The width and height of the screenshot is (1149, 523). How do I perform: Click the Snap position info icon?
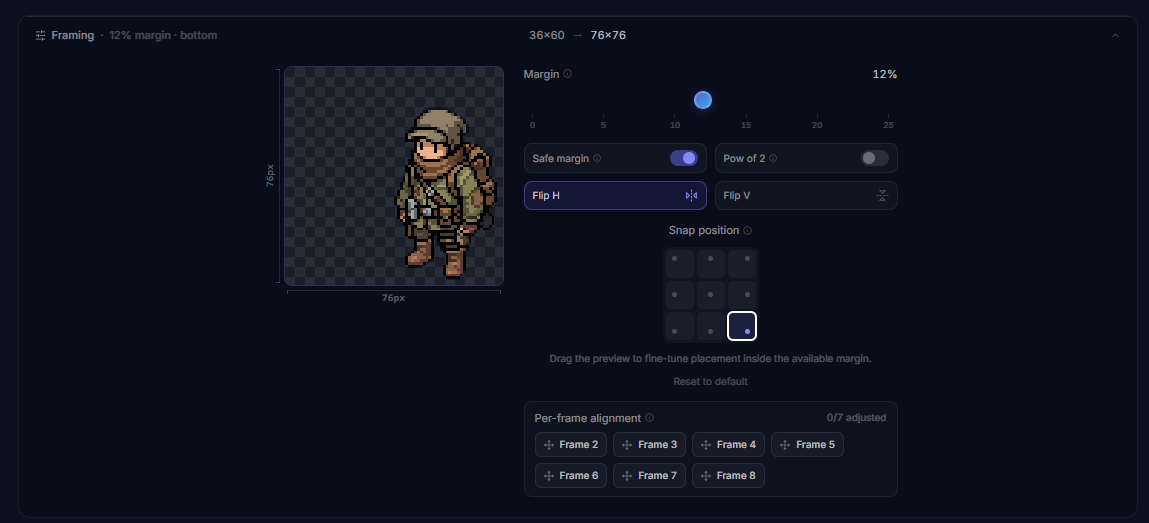click(748, 231)
